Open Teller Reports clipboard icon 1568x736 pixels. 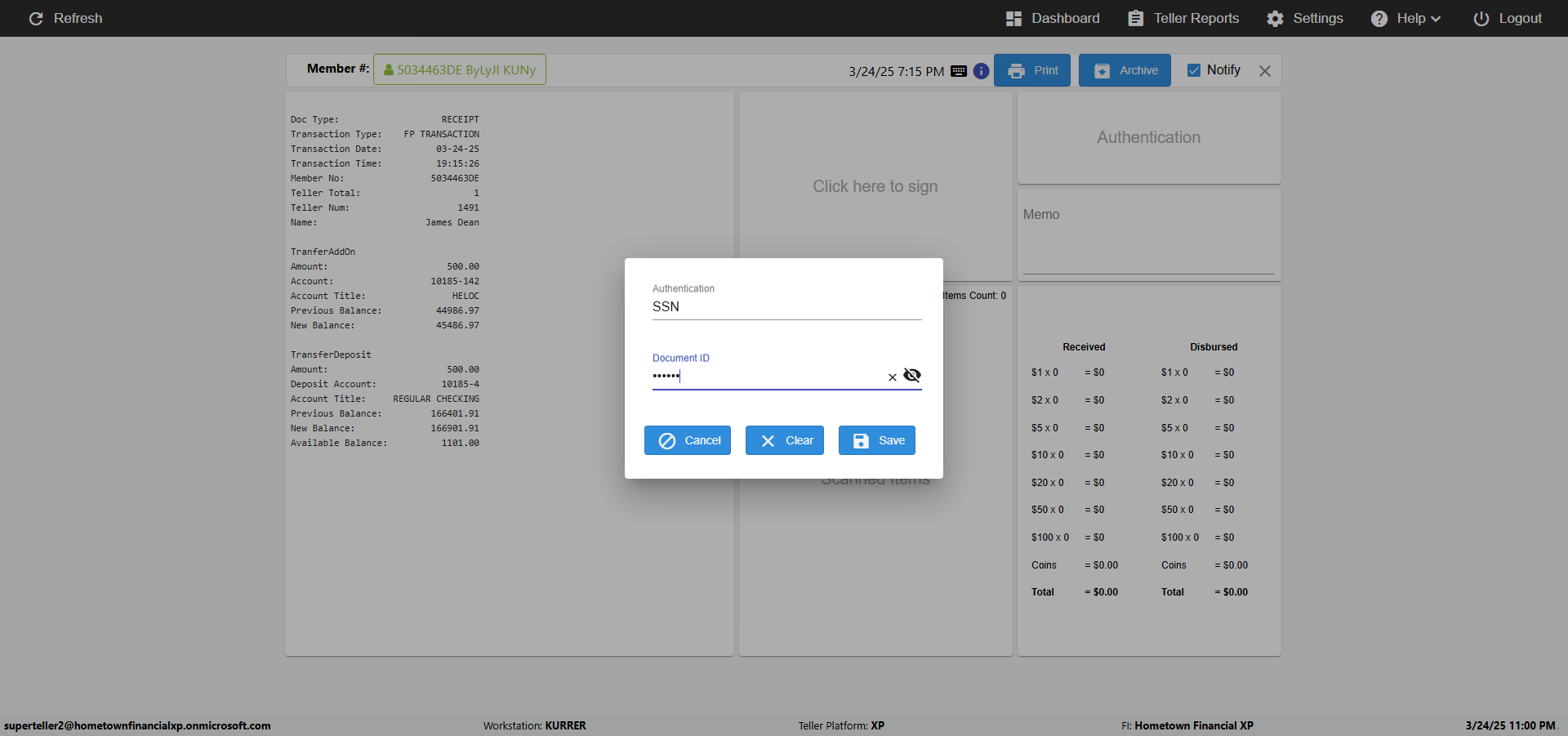pos(1135,18)
